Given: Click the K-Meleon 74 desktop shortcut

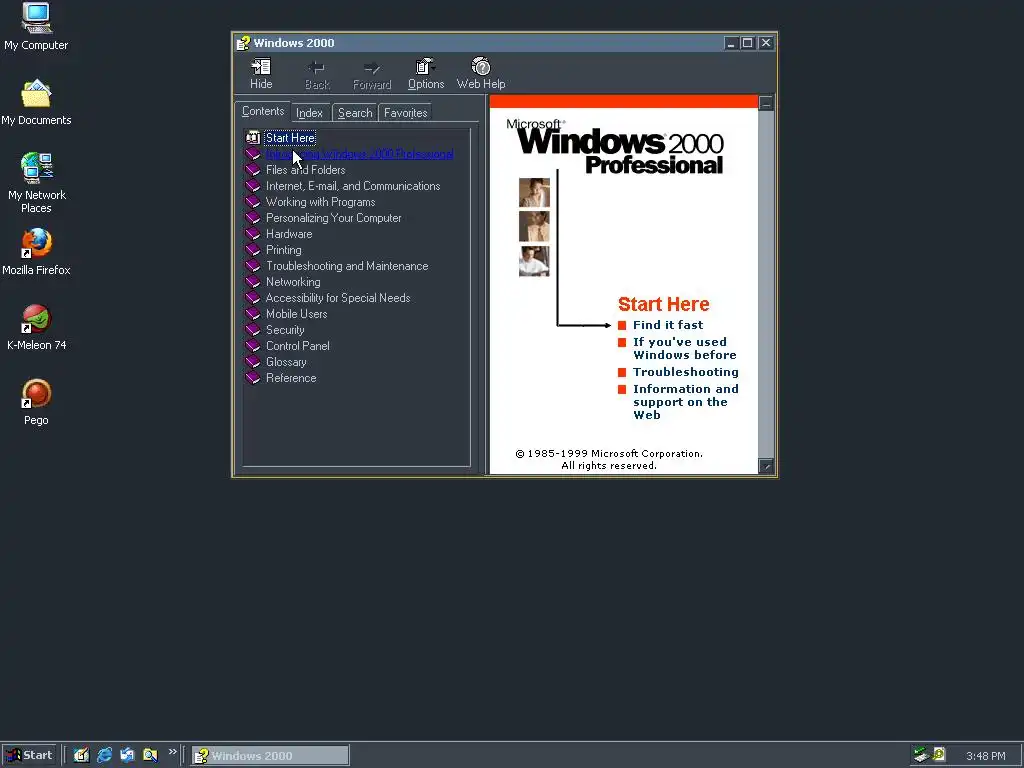Looking at the screenshot, I should tap(36, 328).
